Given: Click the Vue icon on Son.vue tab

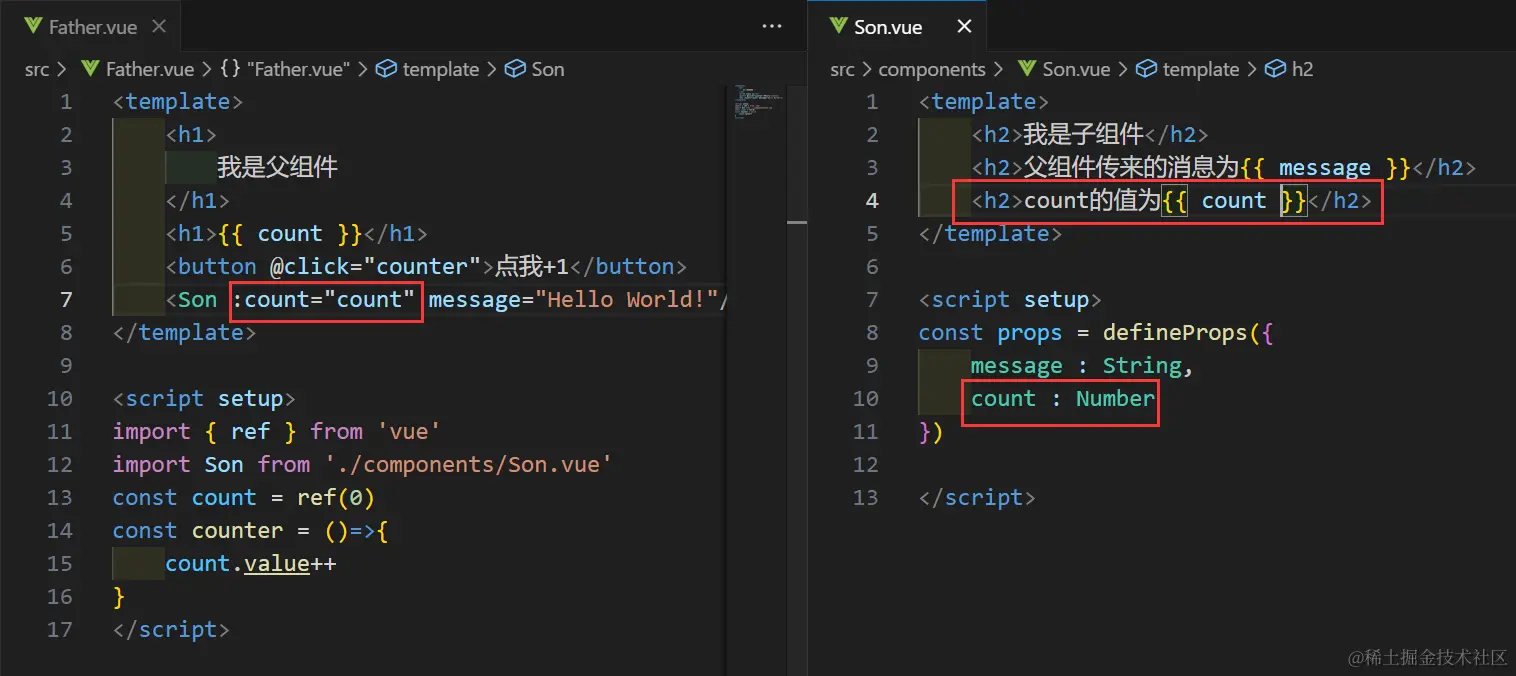Looking at the screenshot, I should point(838,27).
